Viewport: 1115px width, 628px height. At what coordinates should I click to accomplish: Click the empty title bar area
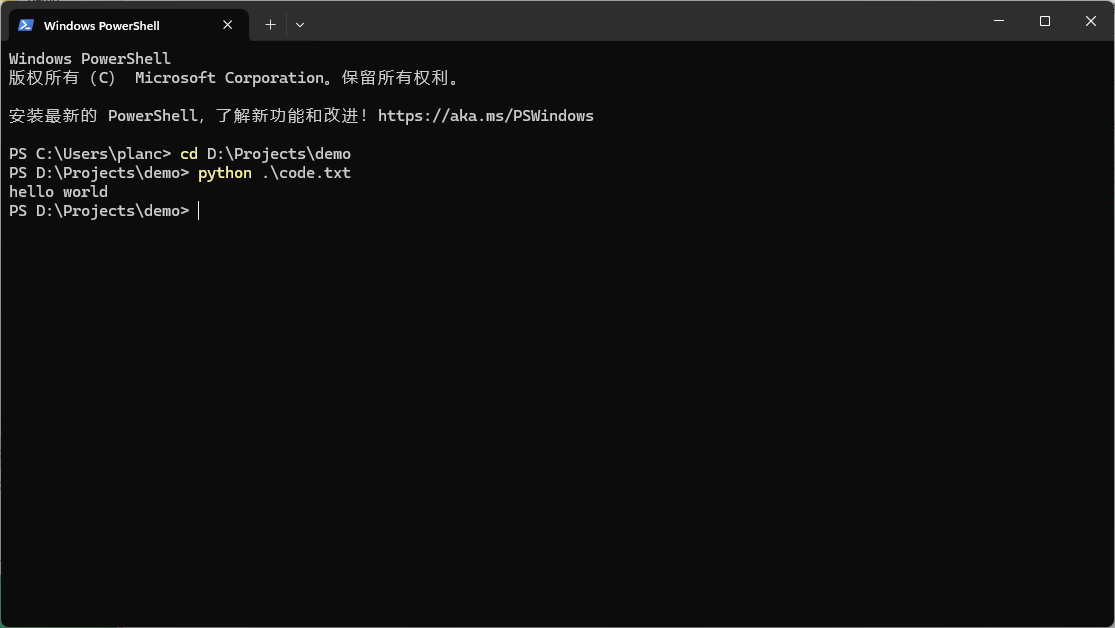pyautogui.click(x=640, y=21)
